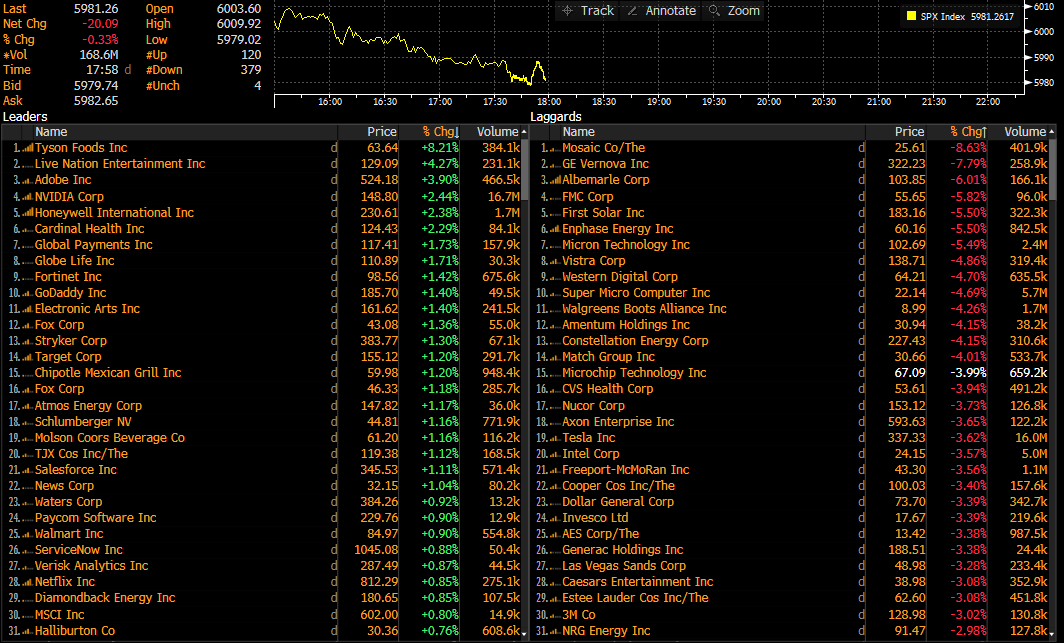Click the Annotate pencil icon

(632, 11)
